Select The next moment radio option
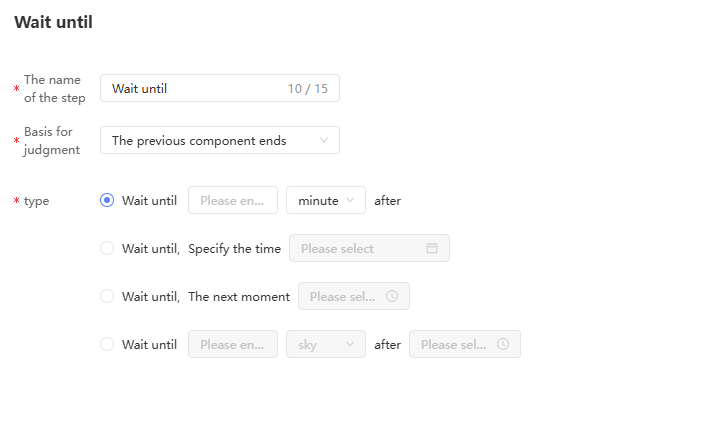702x429 pixels. click(x=107, y=296)
